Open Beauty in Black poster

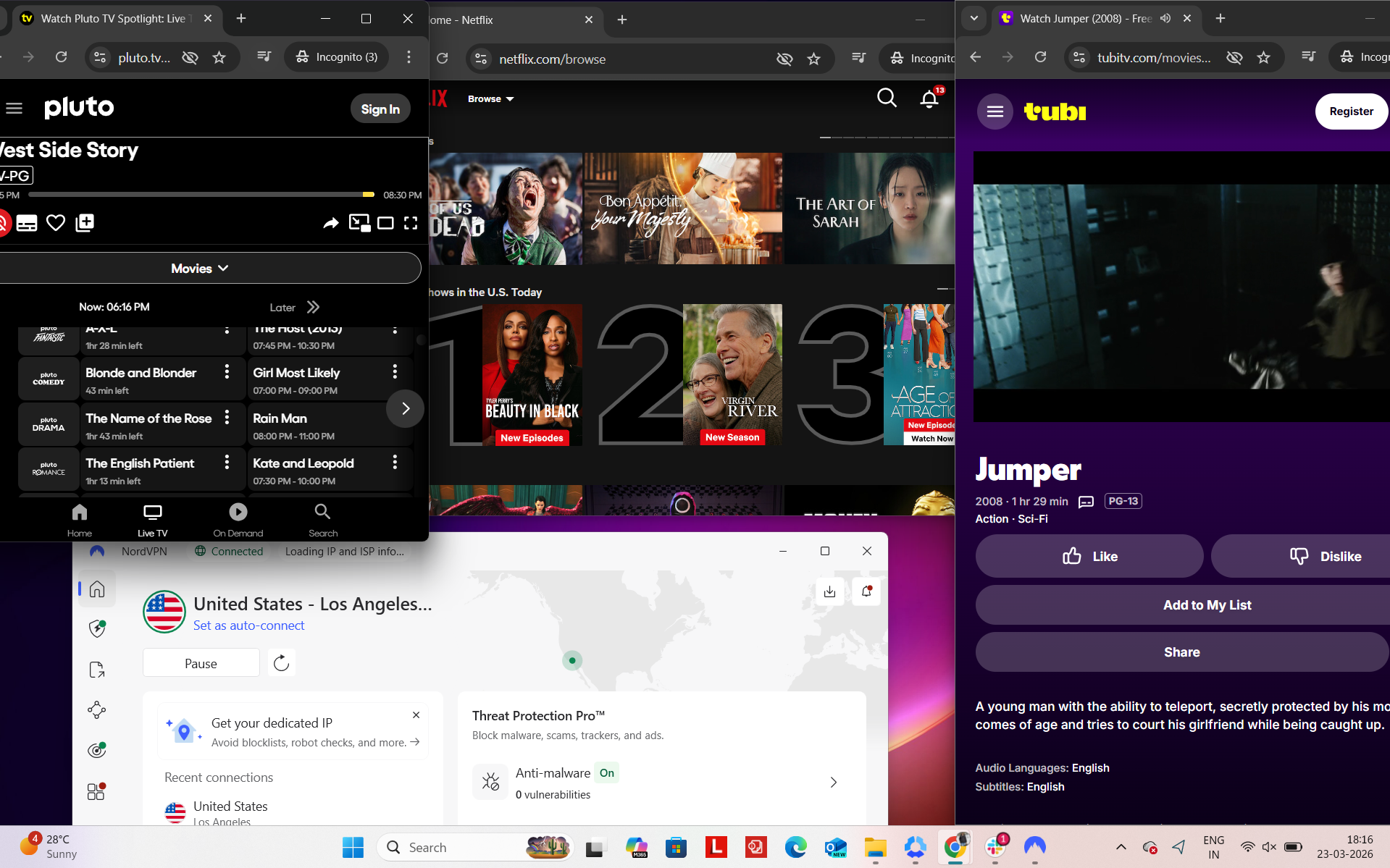coord(532,374)
